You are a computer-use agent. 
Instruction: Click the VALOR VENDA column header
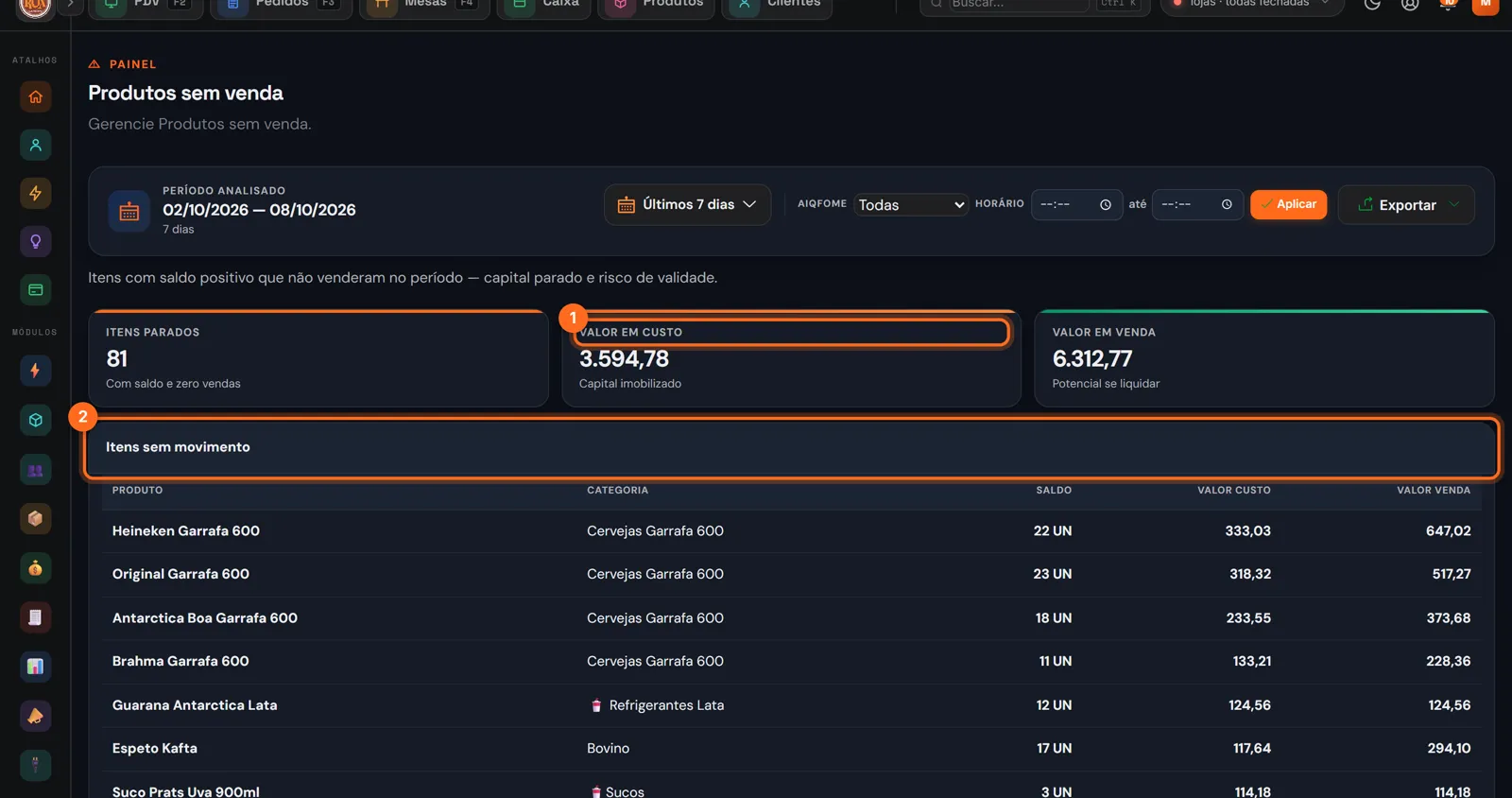(1434, 491)
